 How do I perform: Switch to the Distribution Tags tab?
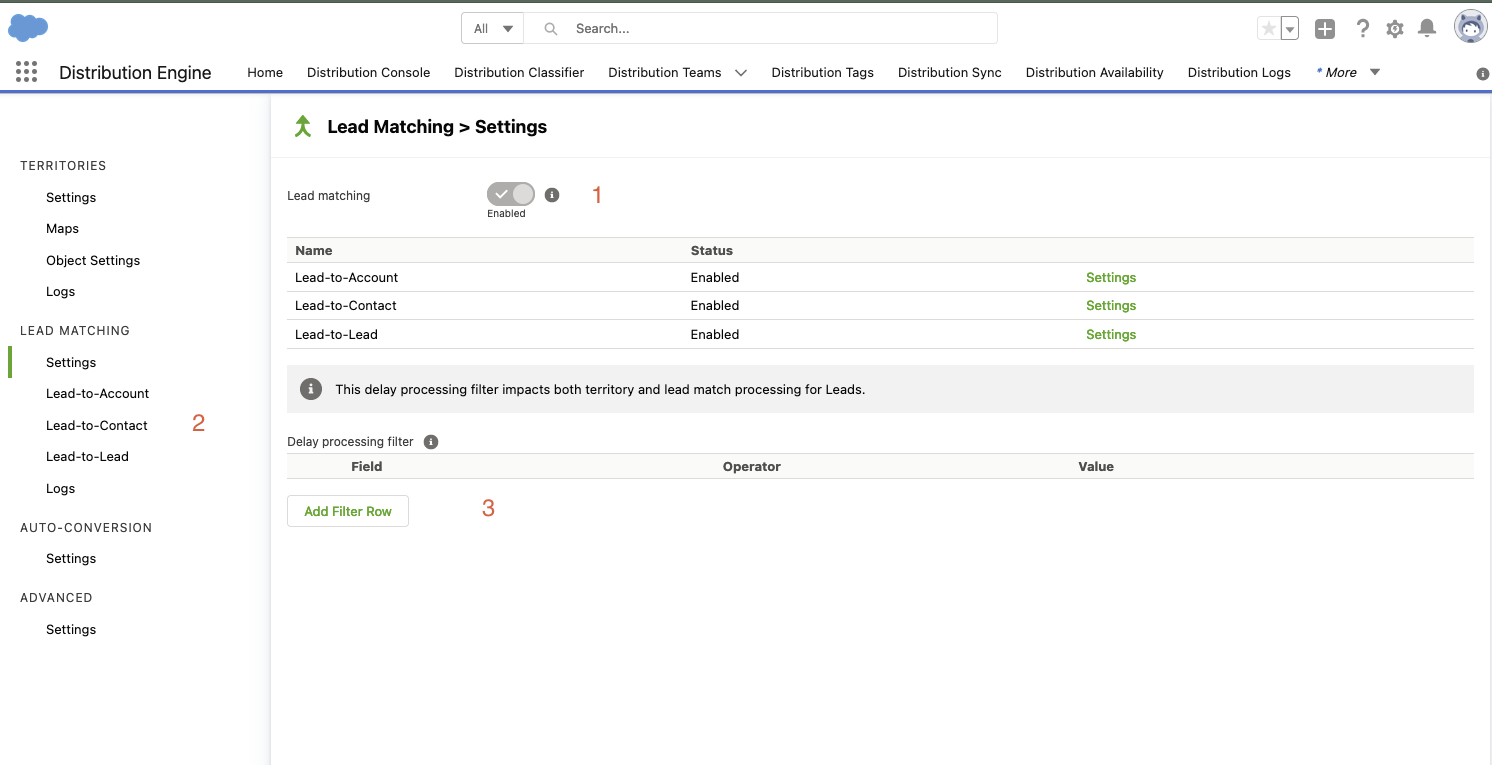[822, 72]
